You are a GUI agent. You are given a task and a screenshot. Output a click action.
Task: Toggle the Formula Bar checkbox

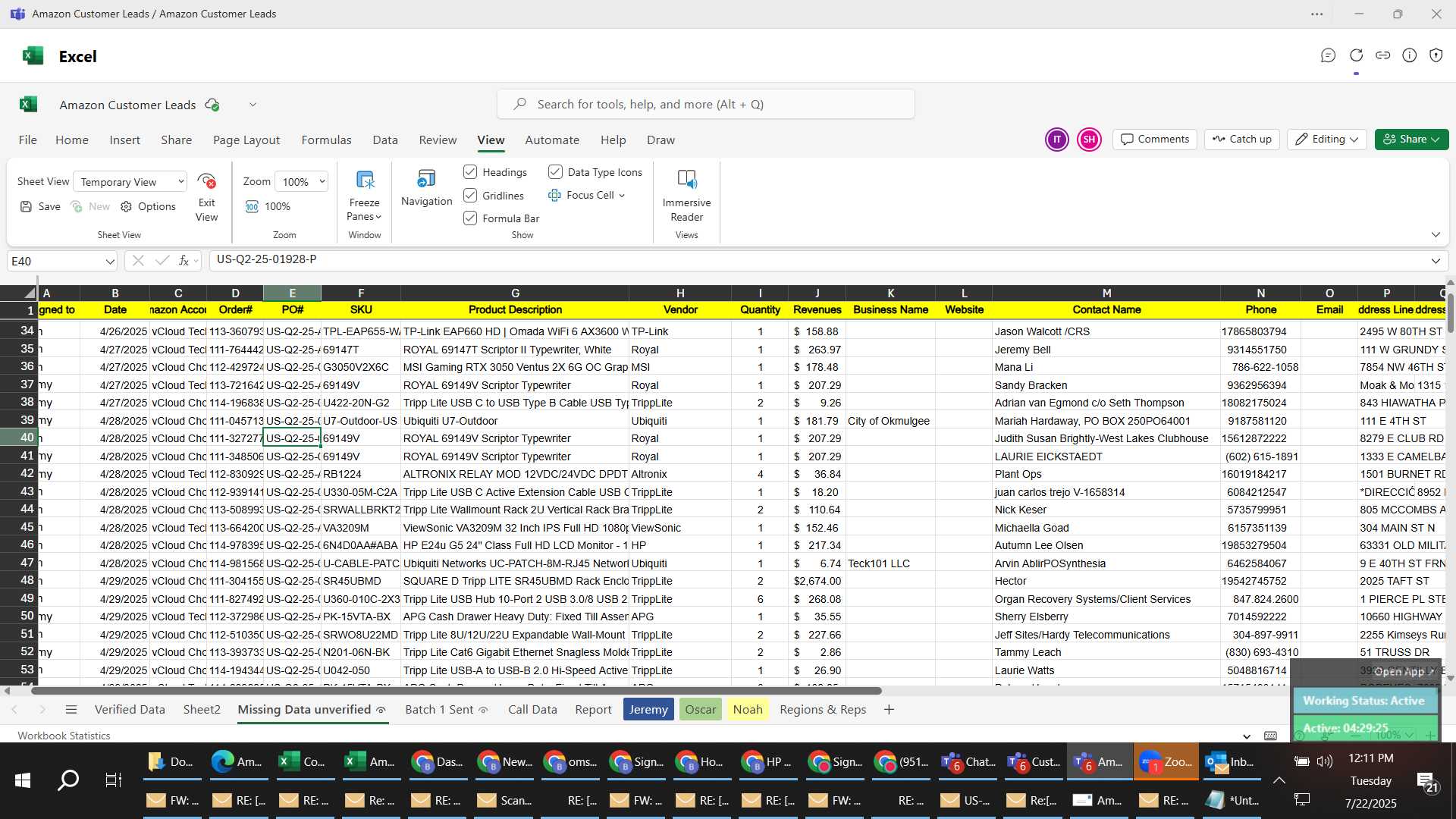[470, 218]
